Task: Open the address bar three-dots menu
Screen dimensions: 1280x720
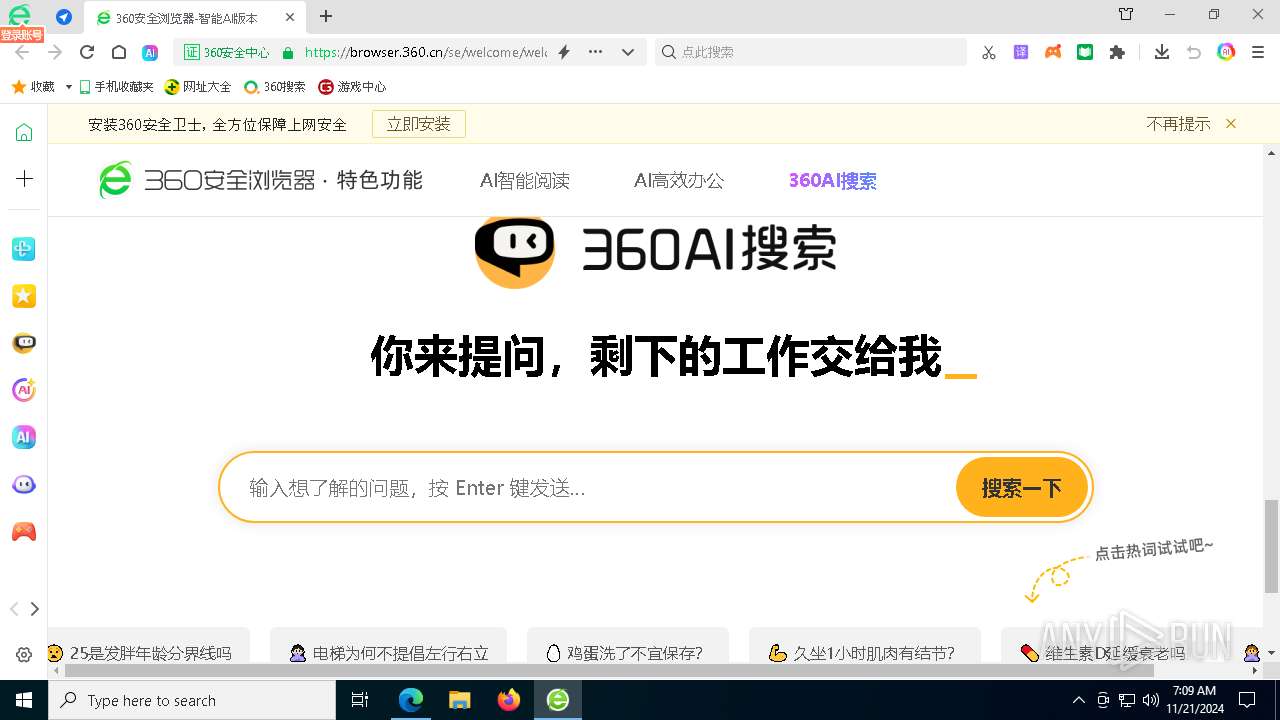Action: [596, 52]
